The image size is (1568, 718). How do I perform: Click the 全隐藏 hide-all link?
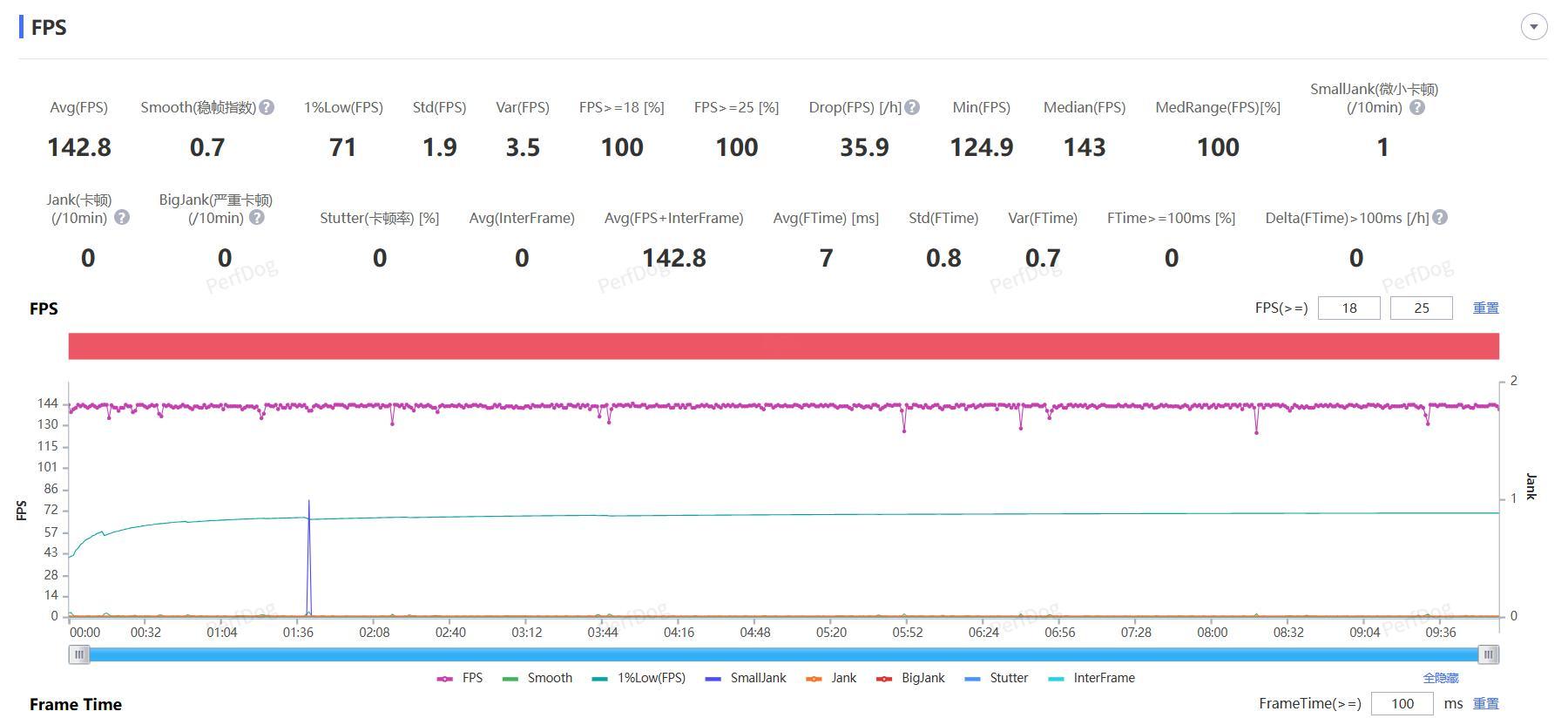pos(1440,678)
